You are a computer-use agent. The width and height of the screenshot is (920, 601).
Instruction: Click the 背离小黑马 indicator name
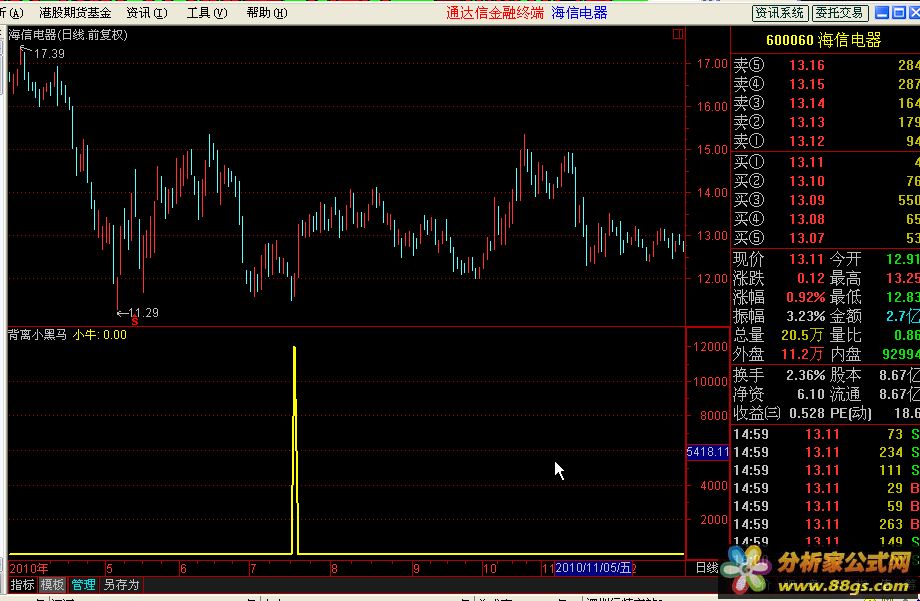(38, 335)
